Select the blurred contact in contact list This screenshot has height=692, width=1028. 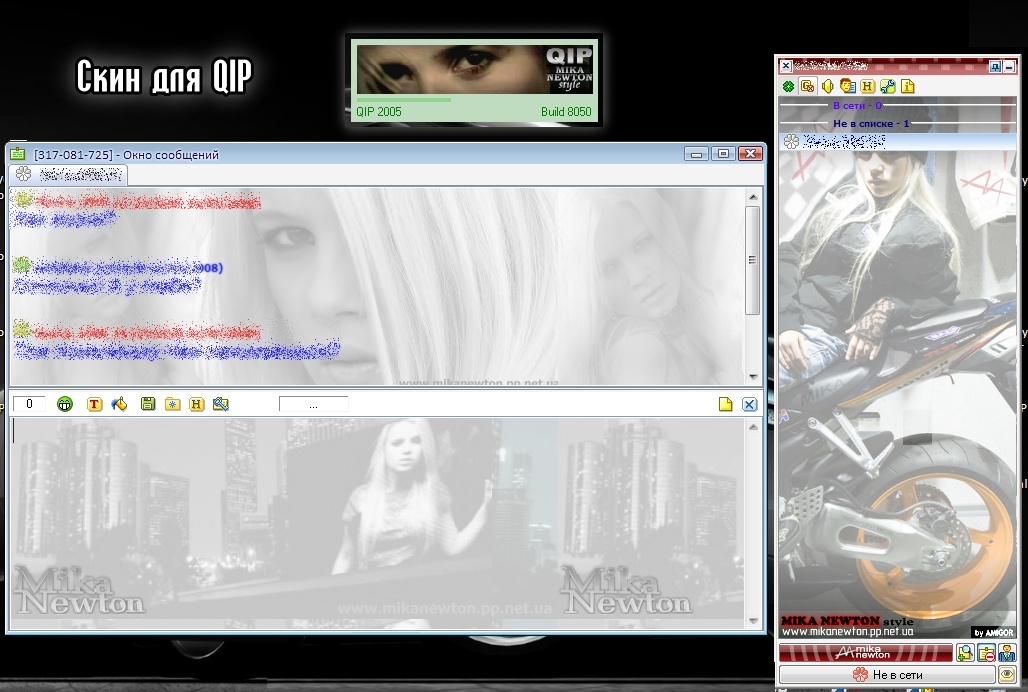[x=897, y=142]
